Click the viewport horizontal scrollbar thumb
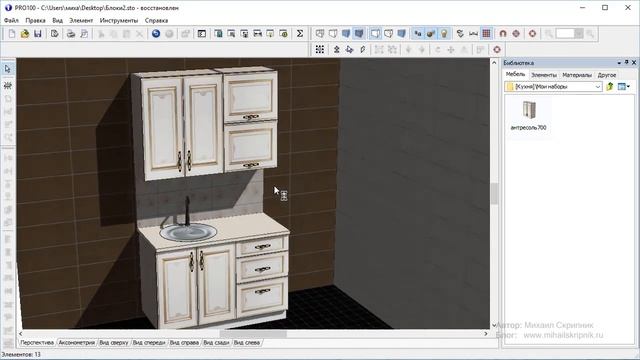Viewport: 640px width, 360px height. pyautogui.click(x=253, y=334)
